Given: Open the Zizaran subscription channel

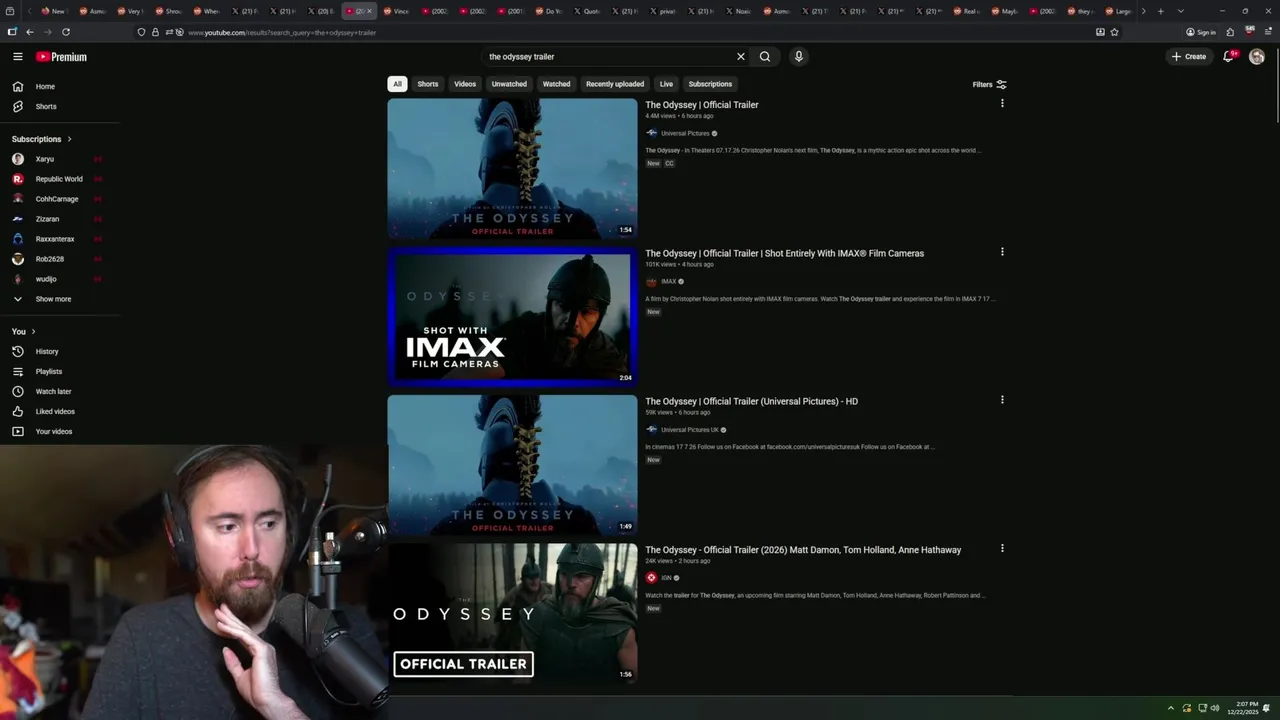Looking at the screenshot, I should coord(60,219).
